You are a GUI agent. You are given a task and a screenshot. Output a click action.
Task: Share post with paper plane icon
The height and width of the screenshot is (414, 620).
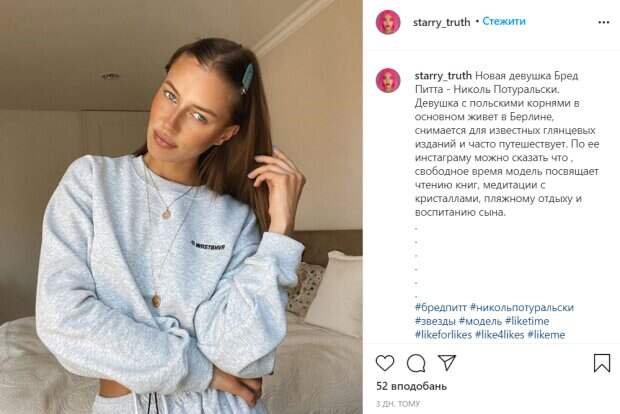tap(447, 363)
